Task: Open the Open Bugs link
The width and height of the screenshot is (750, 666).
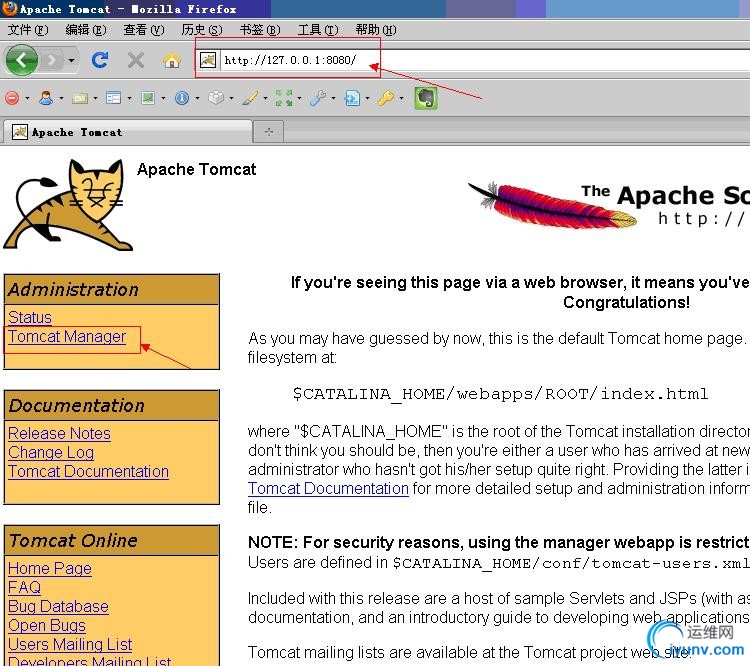Action: pyautogui.click(x=47, y=625)
